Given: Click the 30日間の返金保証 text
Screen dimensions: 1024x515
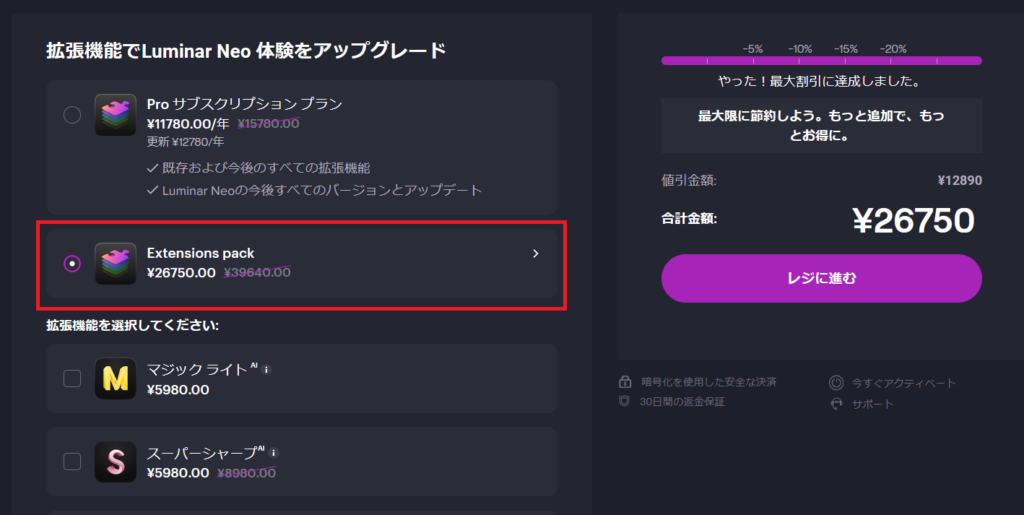Looking at the screenshot, I should click(x=682, y=401).
